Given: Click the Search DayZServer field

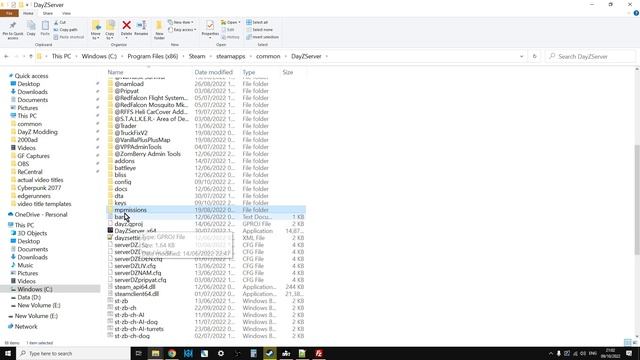Looking at the screenshot, I should 591,56.
